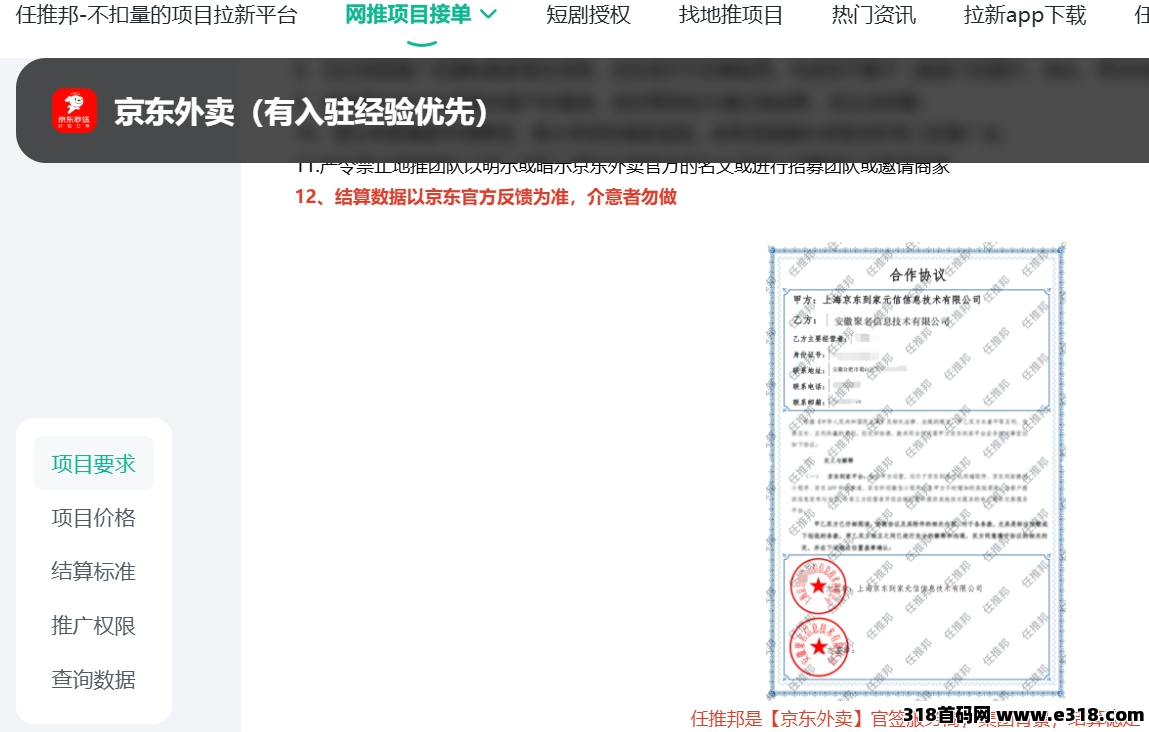The height and width of the screenshot is (732, 1149).
Task: Open the 网推项目接单 menu
Action: point(408,14)
